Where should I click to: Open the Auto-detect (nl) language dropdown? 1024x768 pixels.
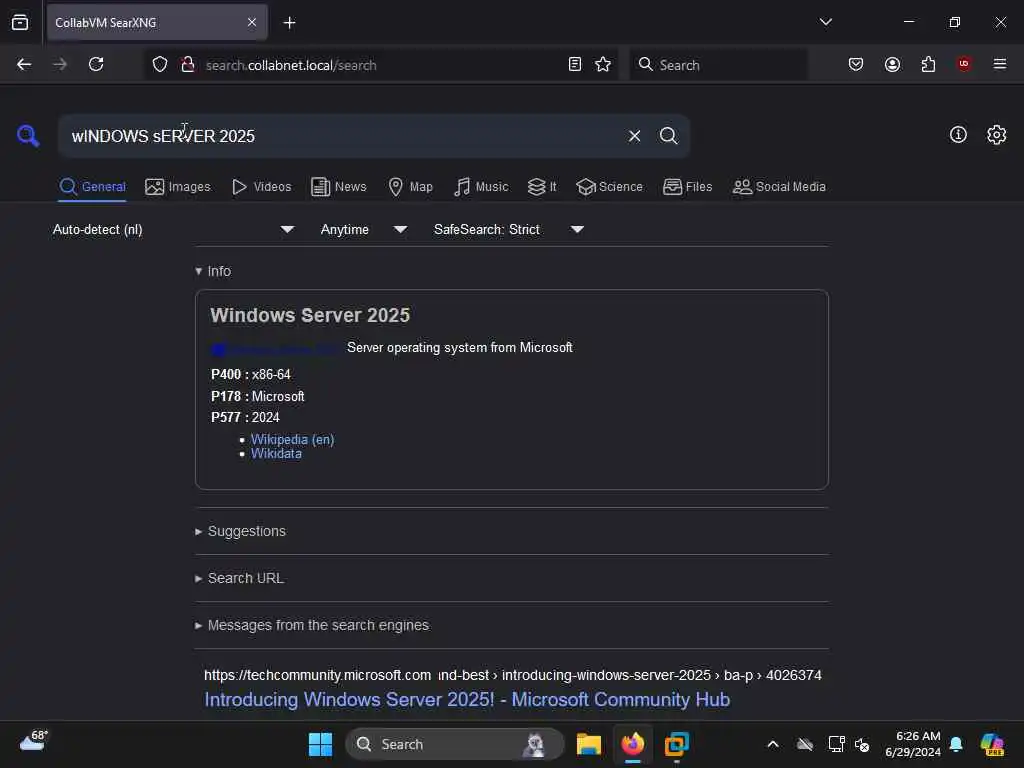[x=173, y=229]
